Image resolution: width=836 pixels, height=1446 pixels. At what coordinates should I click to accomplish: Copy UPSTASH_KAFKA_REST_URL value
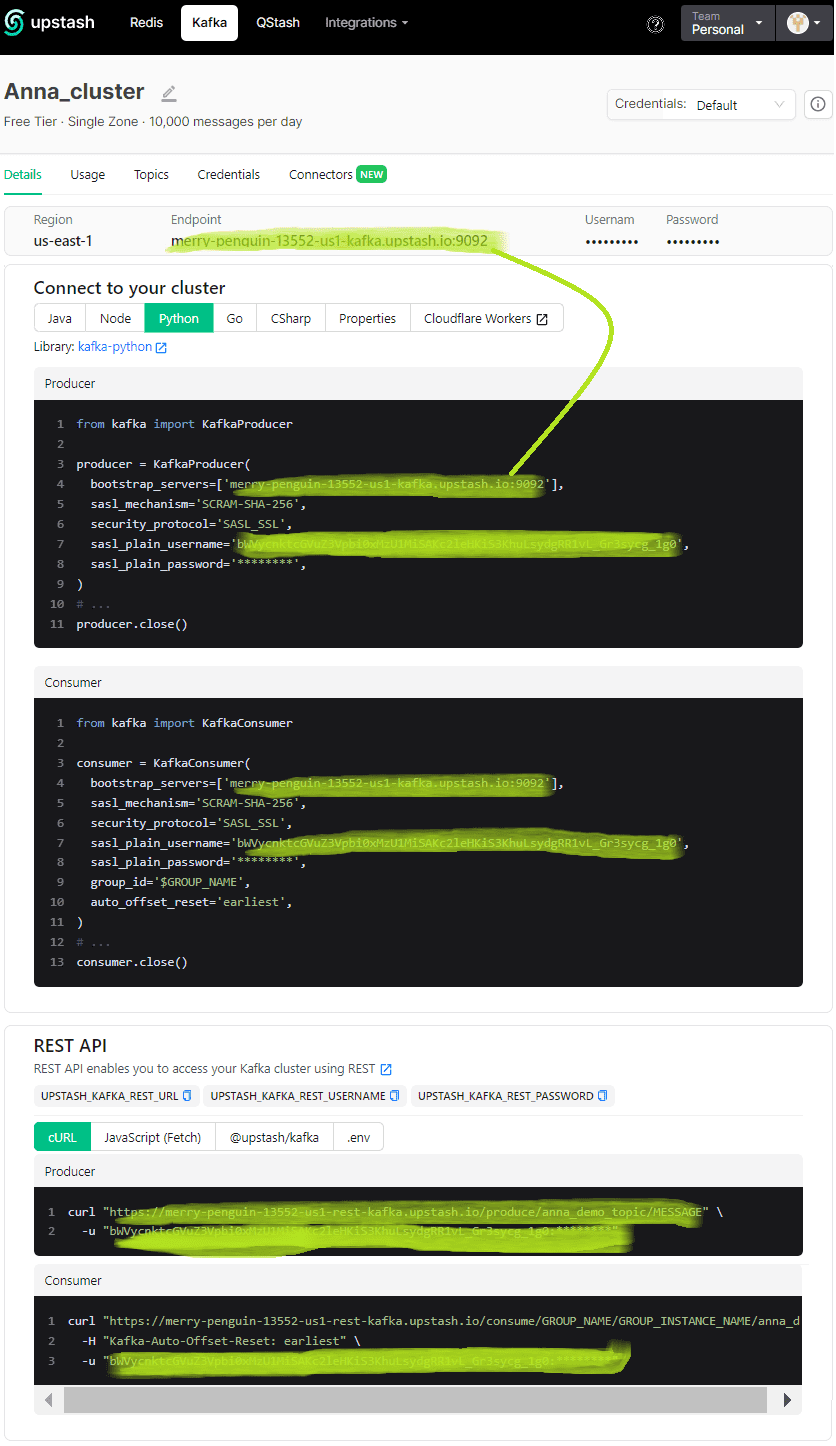187,1096
